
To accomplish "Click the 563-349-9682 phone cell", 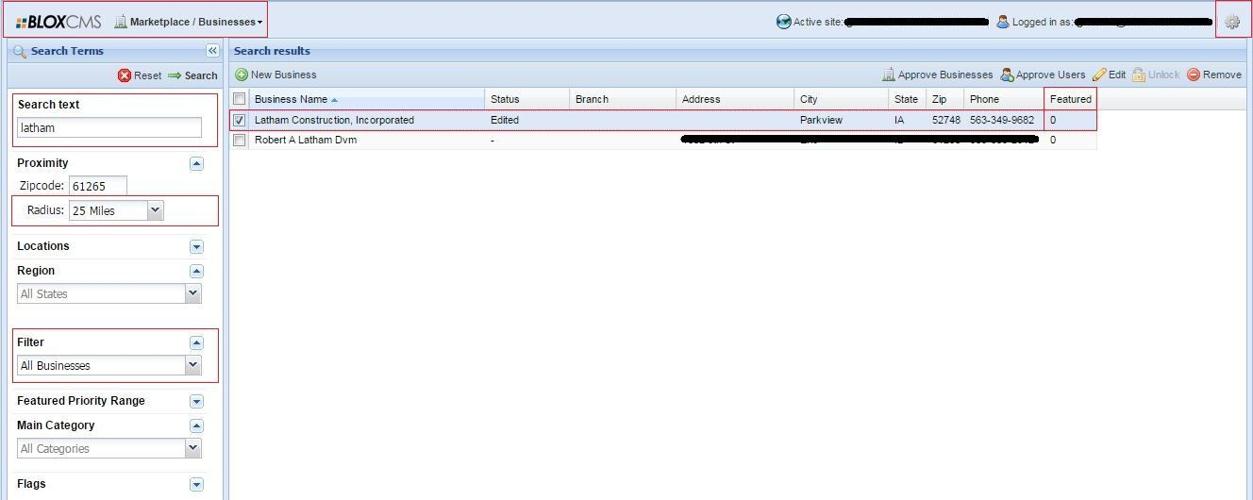I will coord(1002,120).
